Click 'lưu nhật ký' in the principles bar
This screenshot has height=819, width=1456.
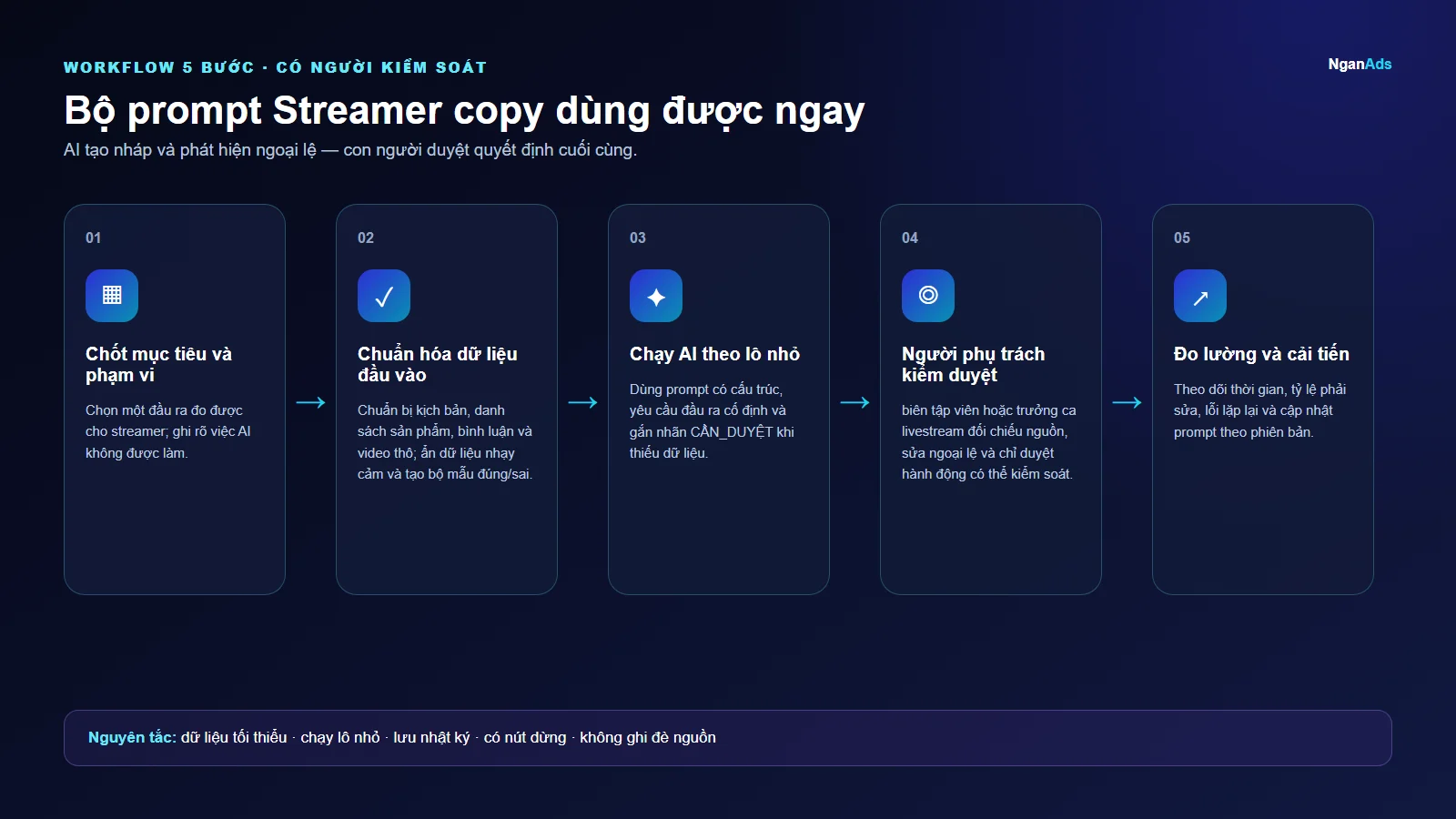point(431,737)
